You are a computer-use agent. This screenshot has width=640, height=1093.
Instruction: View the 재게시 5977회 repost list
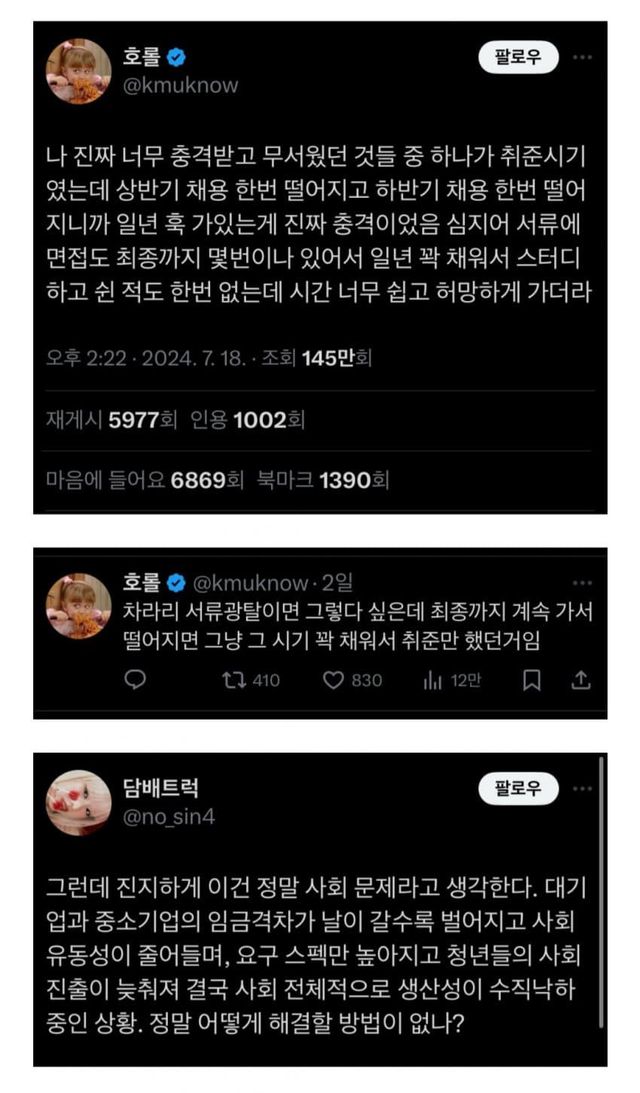[x=112, y=420]
